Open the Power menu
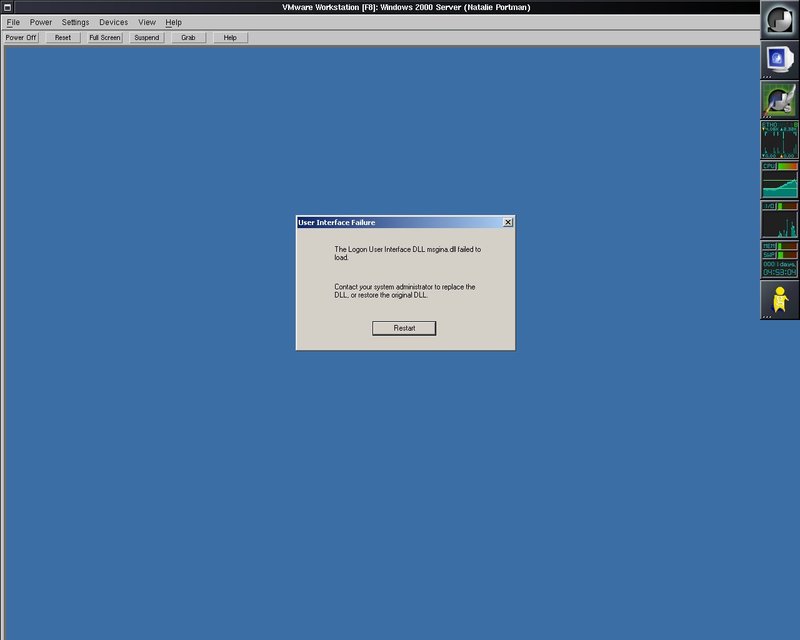This screenshot has height=640, width=800. click(x=41, y=22)
